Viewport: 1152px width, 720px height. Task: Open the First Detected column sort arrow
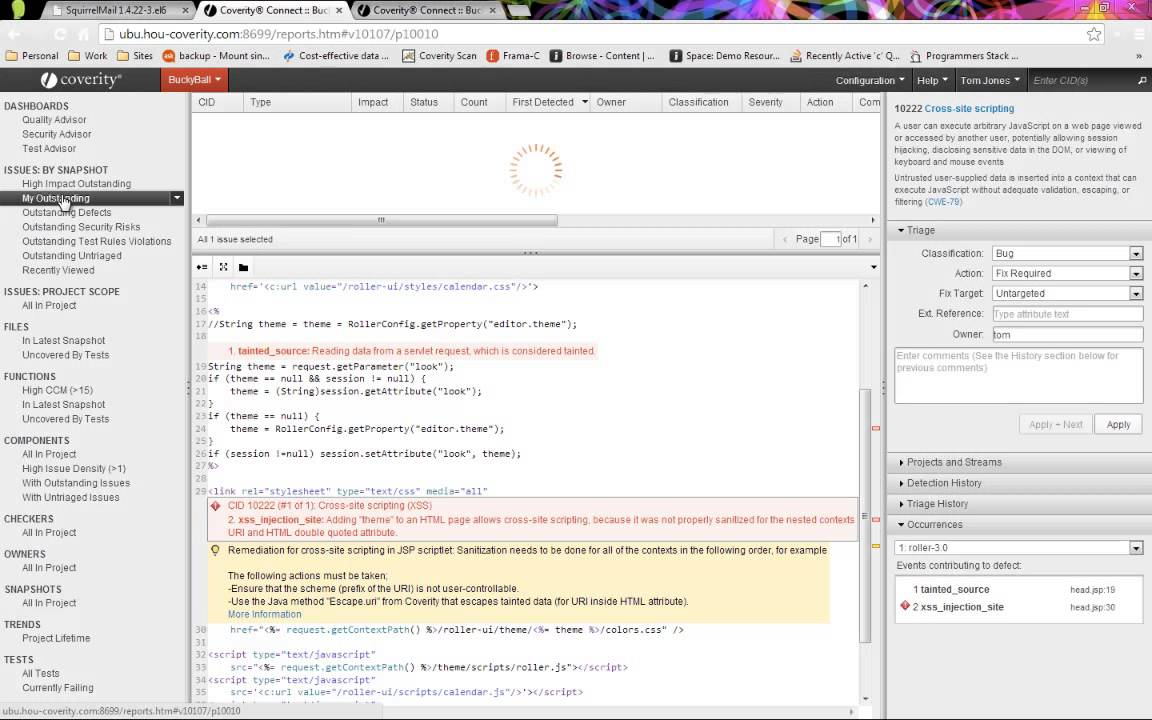point(585,102)
